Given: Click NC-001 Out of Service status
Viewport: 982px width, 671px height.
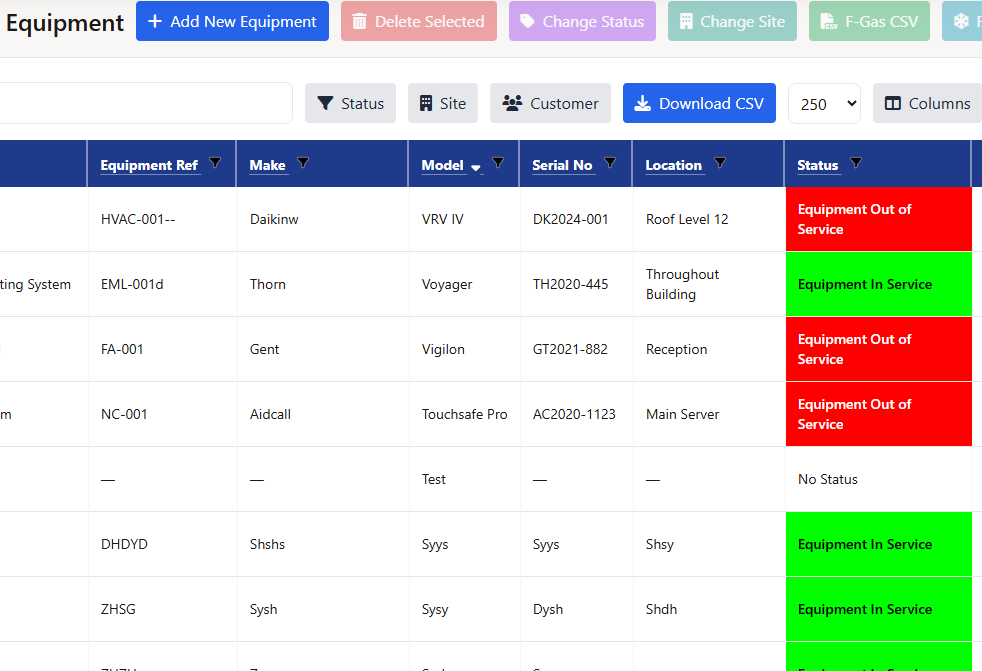Looking at the screenshot, I should [879, 415].
